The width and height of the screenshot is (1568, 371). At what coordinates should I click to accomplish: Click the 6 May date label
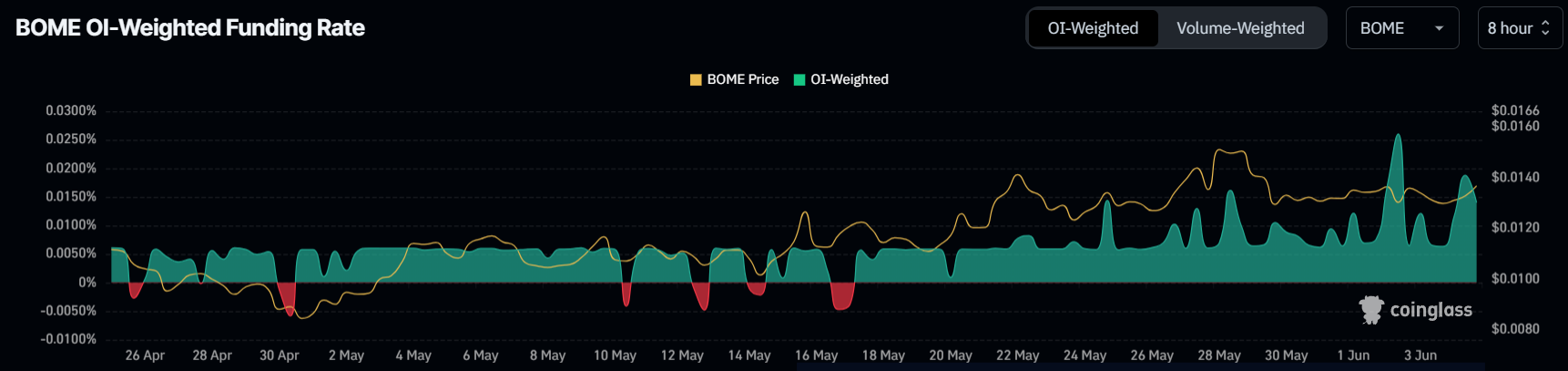pyautogui.click(x=481, y=356)
